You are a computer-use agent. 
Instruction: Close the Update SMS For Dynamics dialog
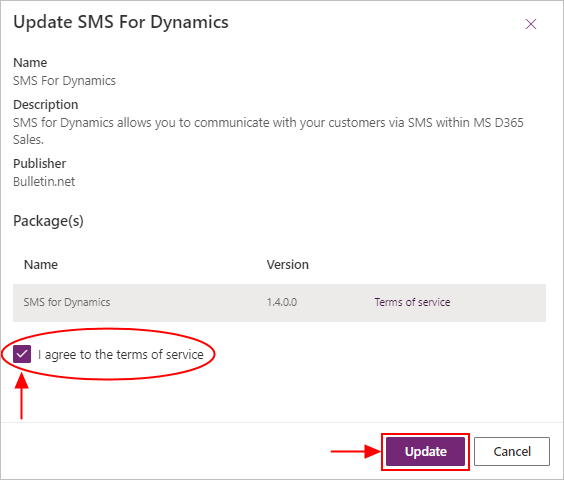[x=531, y=24]
